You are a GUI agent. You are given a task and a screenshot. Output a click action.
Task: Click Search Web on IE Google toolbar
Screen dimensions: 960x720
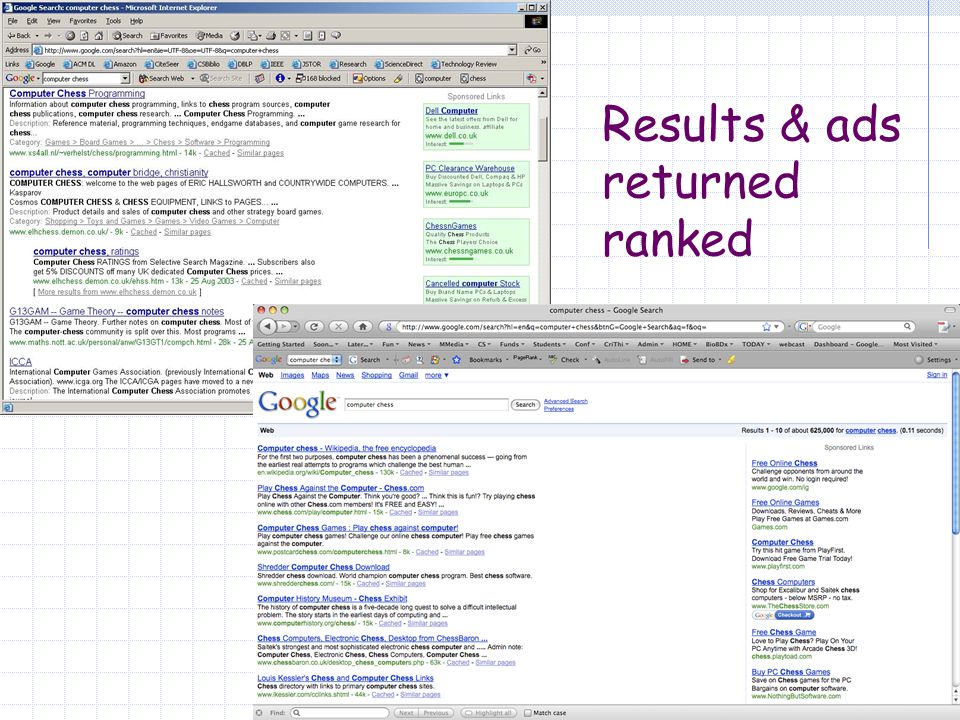pos(162,78)
